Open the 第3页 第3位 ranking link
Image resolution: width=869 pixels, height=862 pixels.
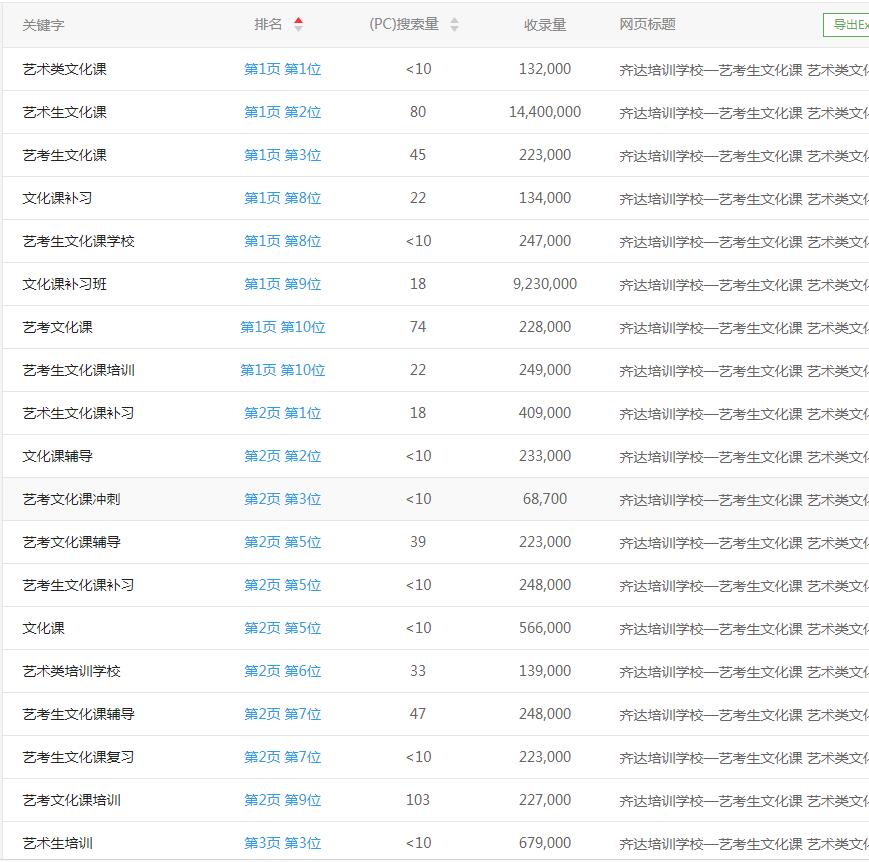click(283, 843)
